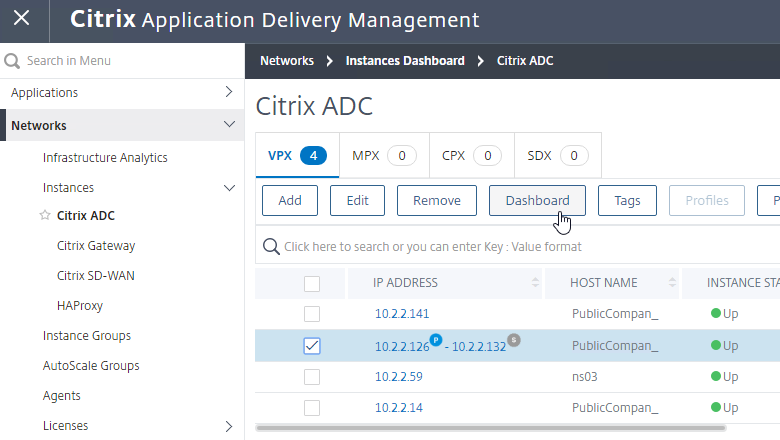Screen dimensions: 780x440
Task: Click the VPX count badge showing 4
Action: [x=313, y=156]
